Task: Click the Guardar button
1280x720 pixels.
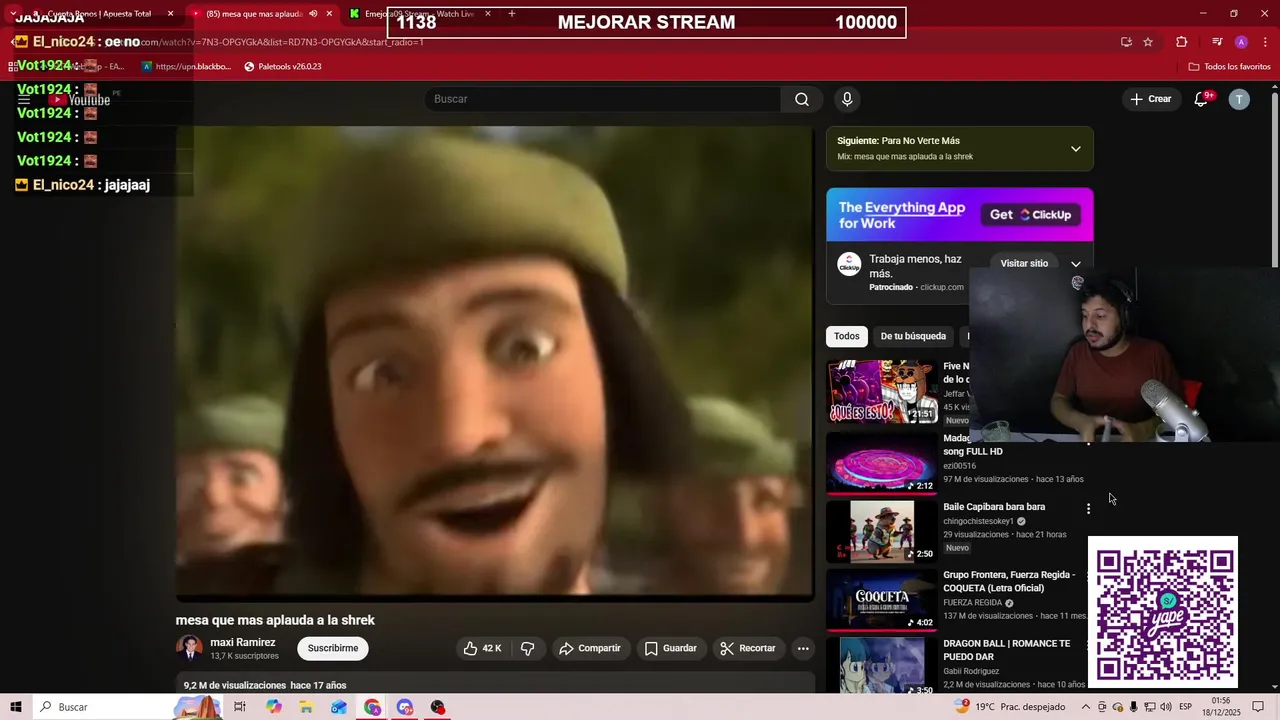Action: click(x=670, y=648)
